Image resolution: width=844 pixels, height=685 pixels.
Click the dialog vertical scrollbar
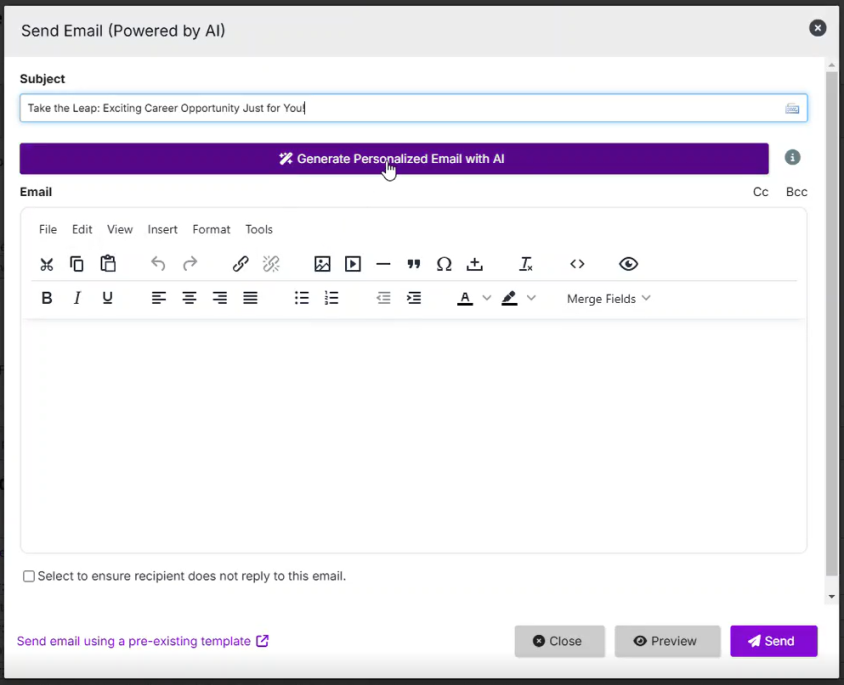[832, 323]
